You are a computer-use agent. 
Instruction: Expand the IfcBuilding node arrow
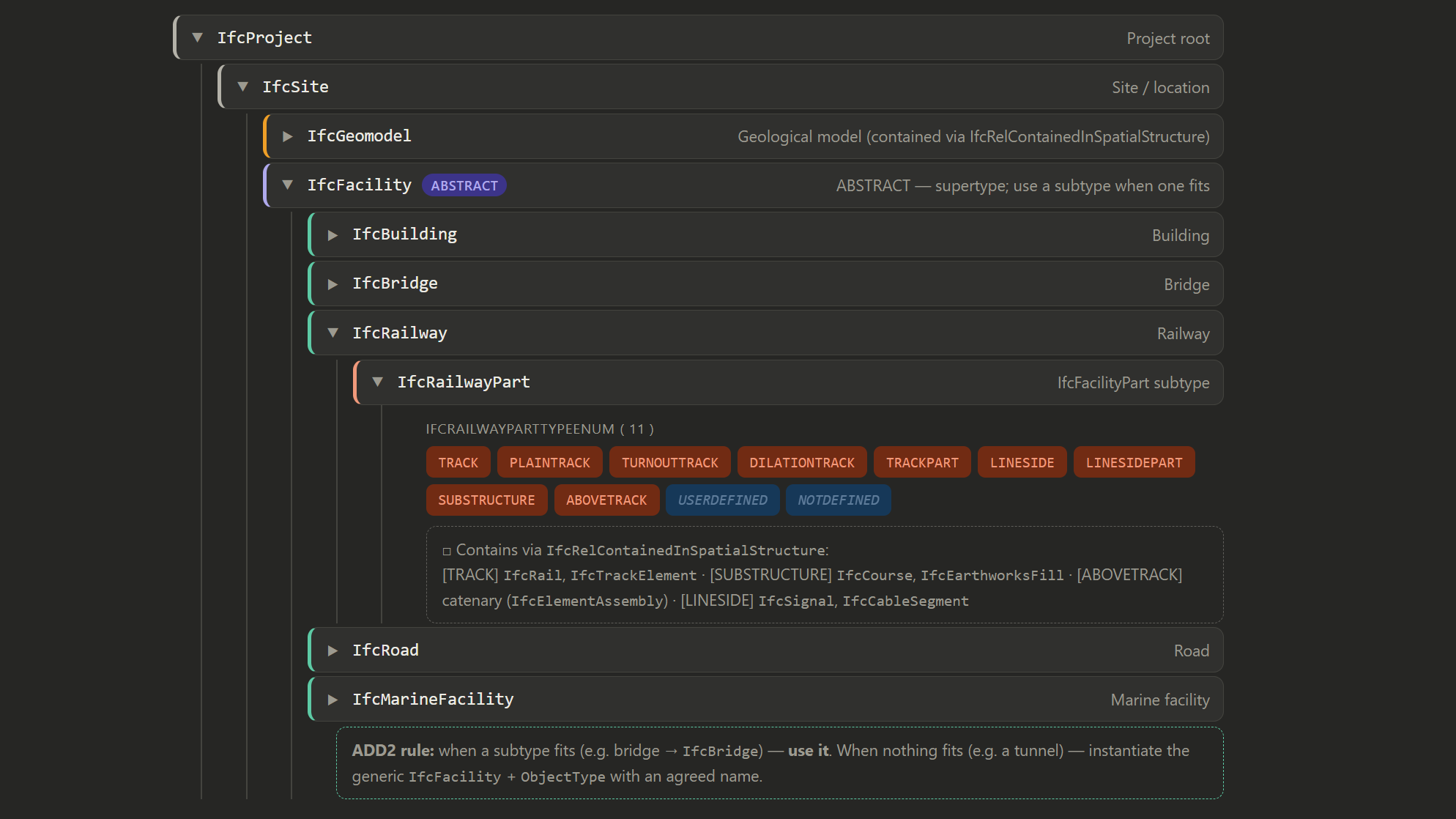(333, 234)
